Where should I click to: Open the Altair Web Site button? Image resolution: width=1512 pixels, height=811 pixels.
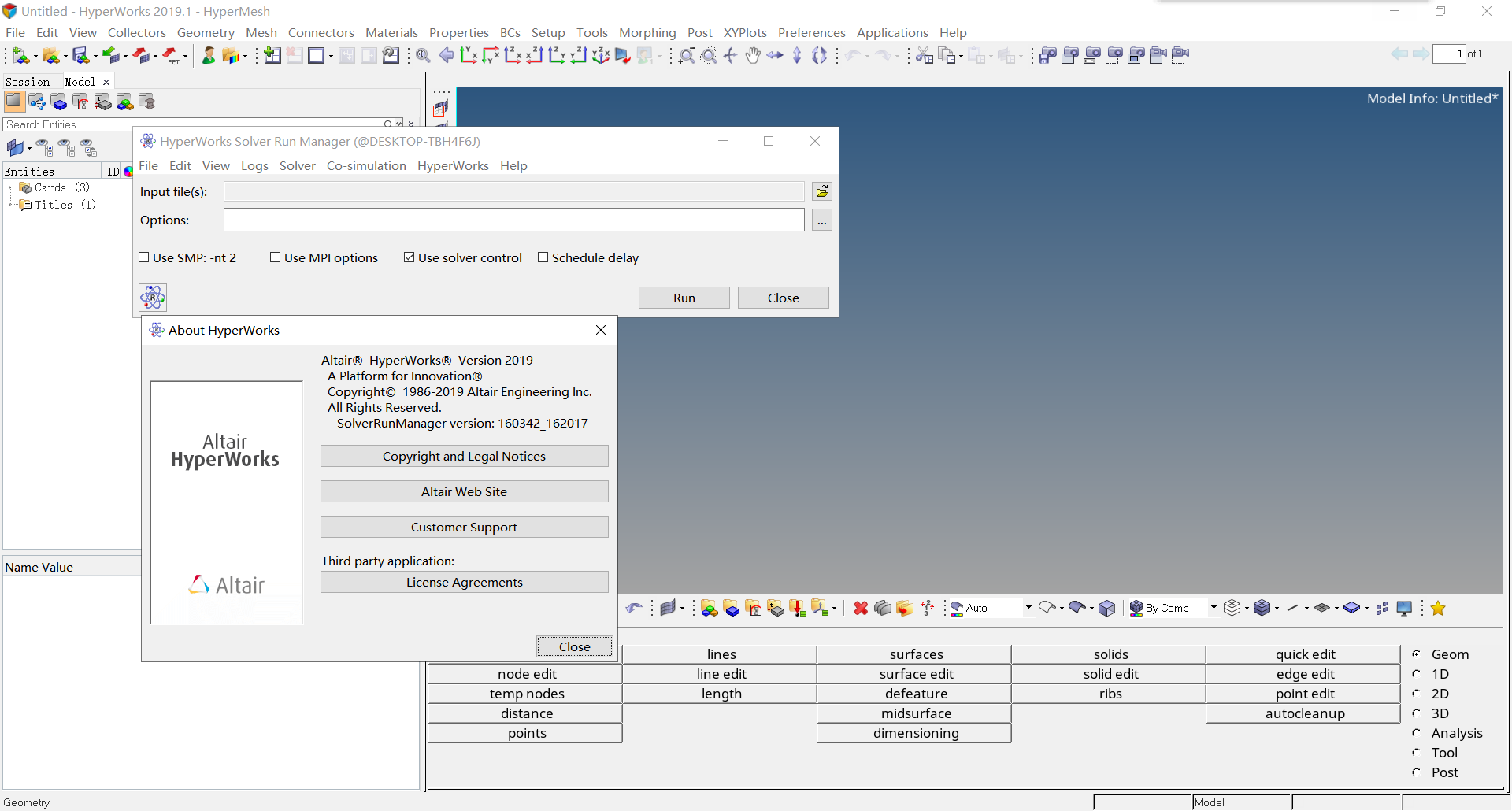pyautogui.click(x=464, y=491)
